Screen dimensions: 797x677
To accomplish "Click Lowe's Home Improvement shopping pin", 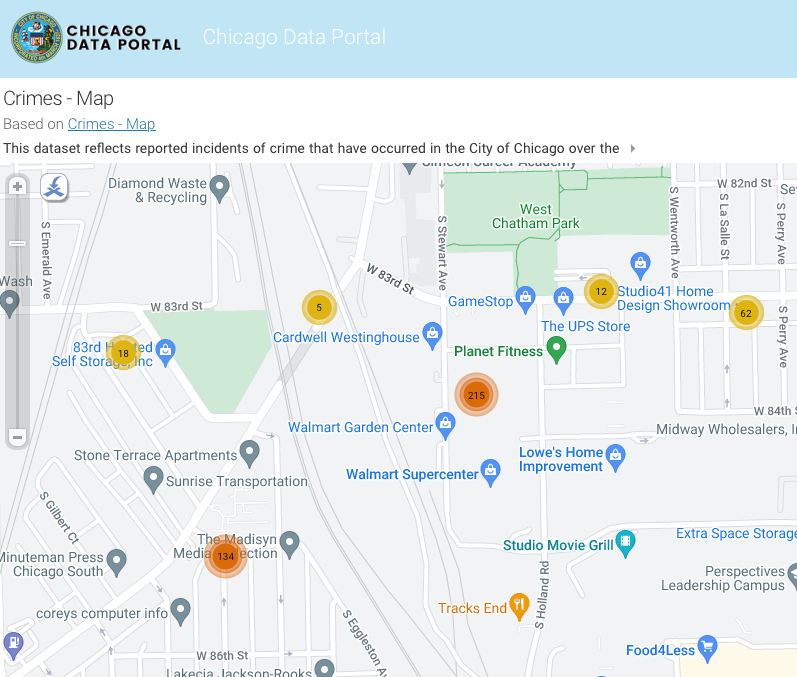I will pyautogui.click(x=616, y=458).
